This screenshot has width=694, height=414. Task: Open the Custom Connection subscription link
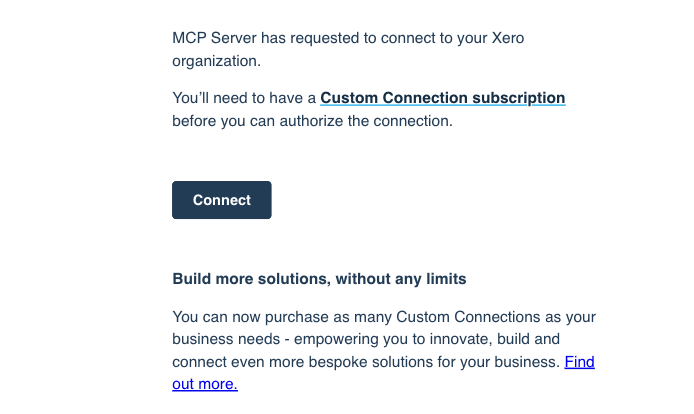pyautogui.click(x=442, y=98)
